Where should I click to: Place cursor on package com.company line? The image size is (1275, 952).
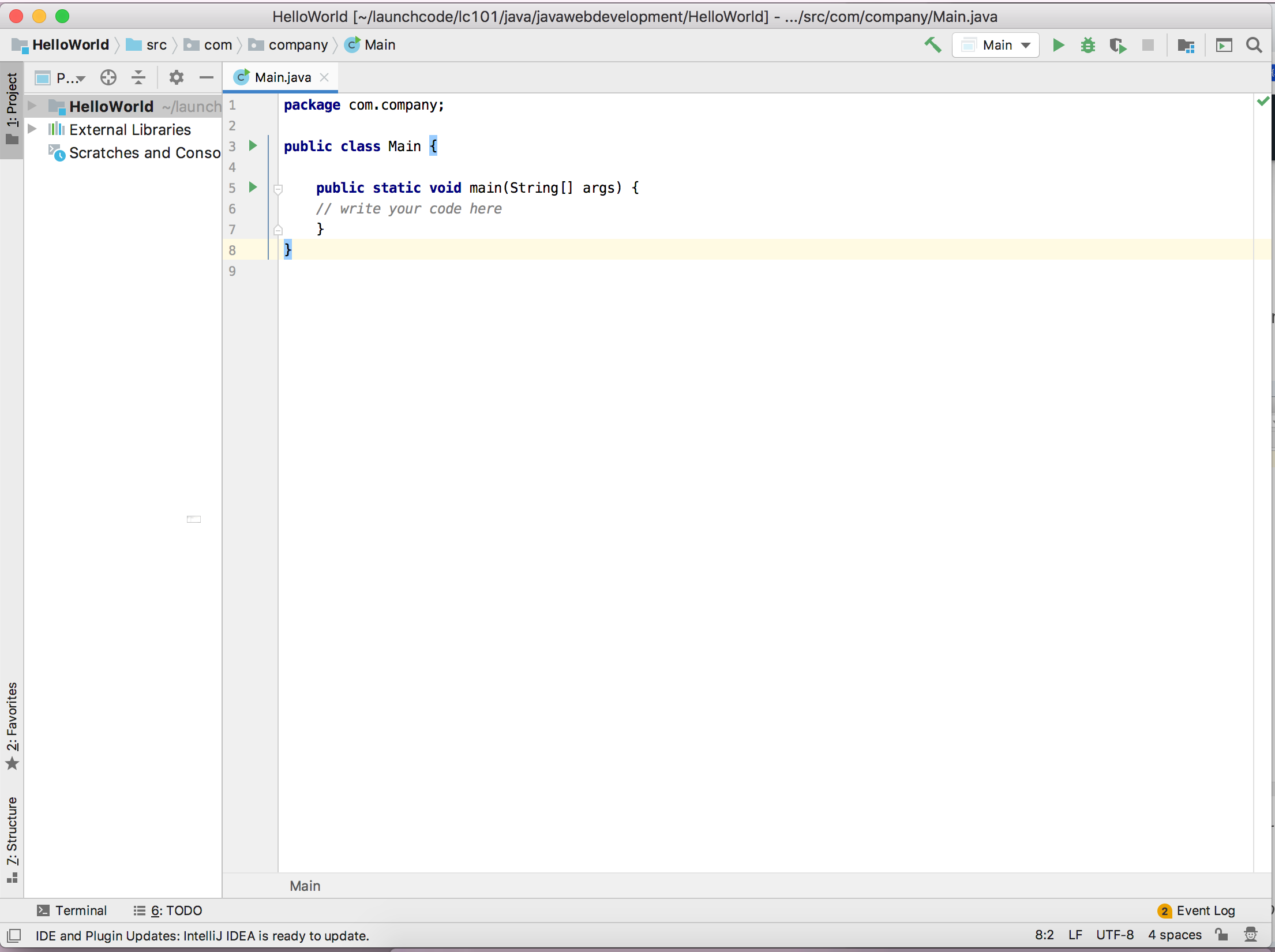click(364, 105)
